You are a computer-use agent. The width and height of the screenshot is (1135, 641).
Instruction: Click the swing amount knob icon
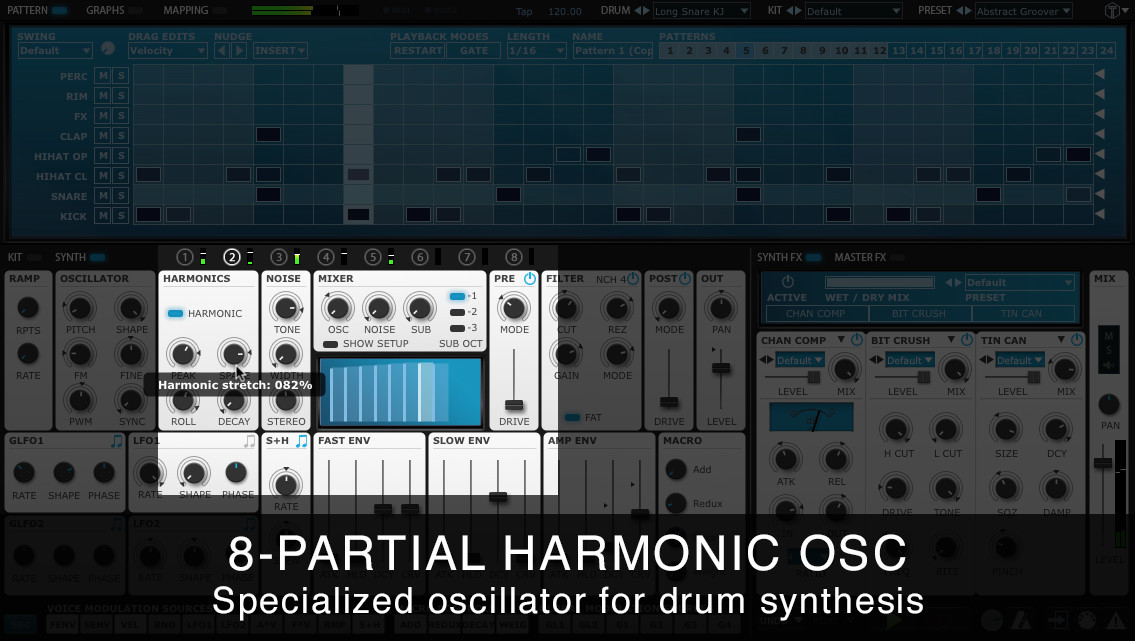coord(108,48)
